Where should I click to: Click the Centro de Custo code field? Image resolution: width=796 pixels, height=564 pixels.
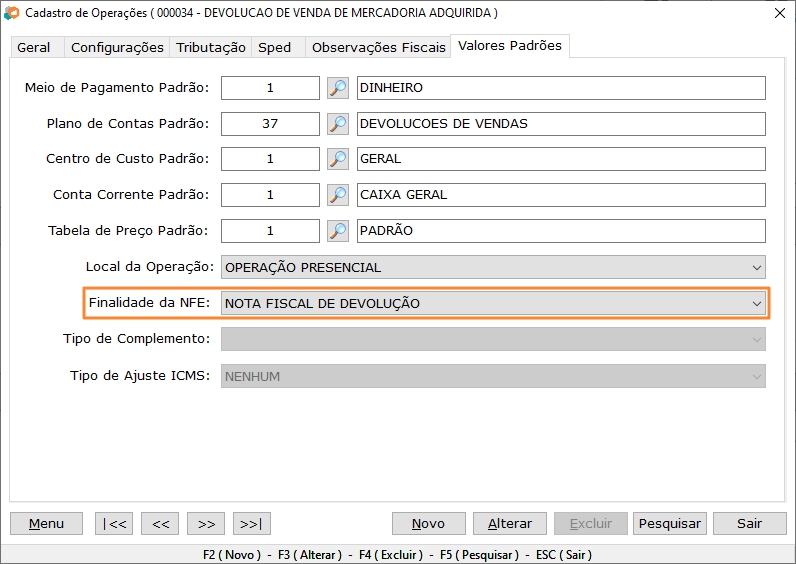point(270,159)
